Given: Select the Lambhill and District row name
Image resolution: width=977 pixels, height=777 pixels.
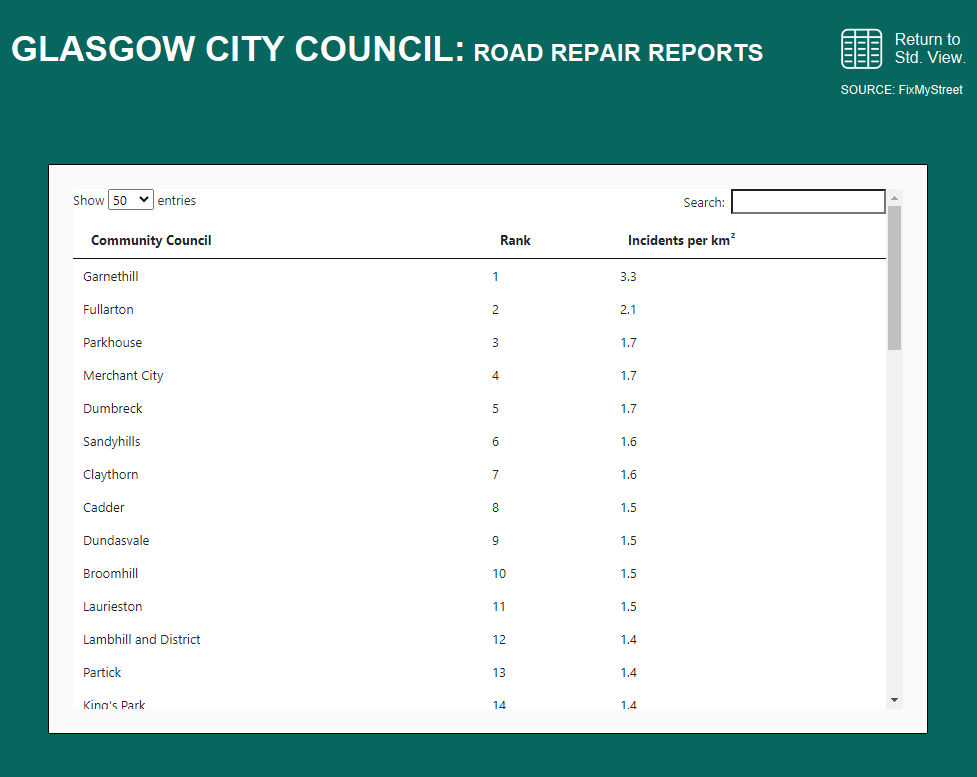Looking at the screenshot, I should click(141, 640).
